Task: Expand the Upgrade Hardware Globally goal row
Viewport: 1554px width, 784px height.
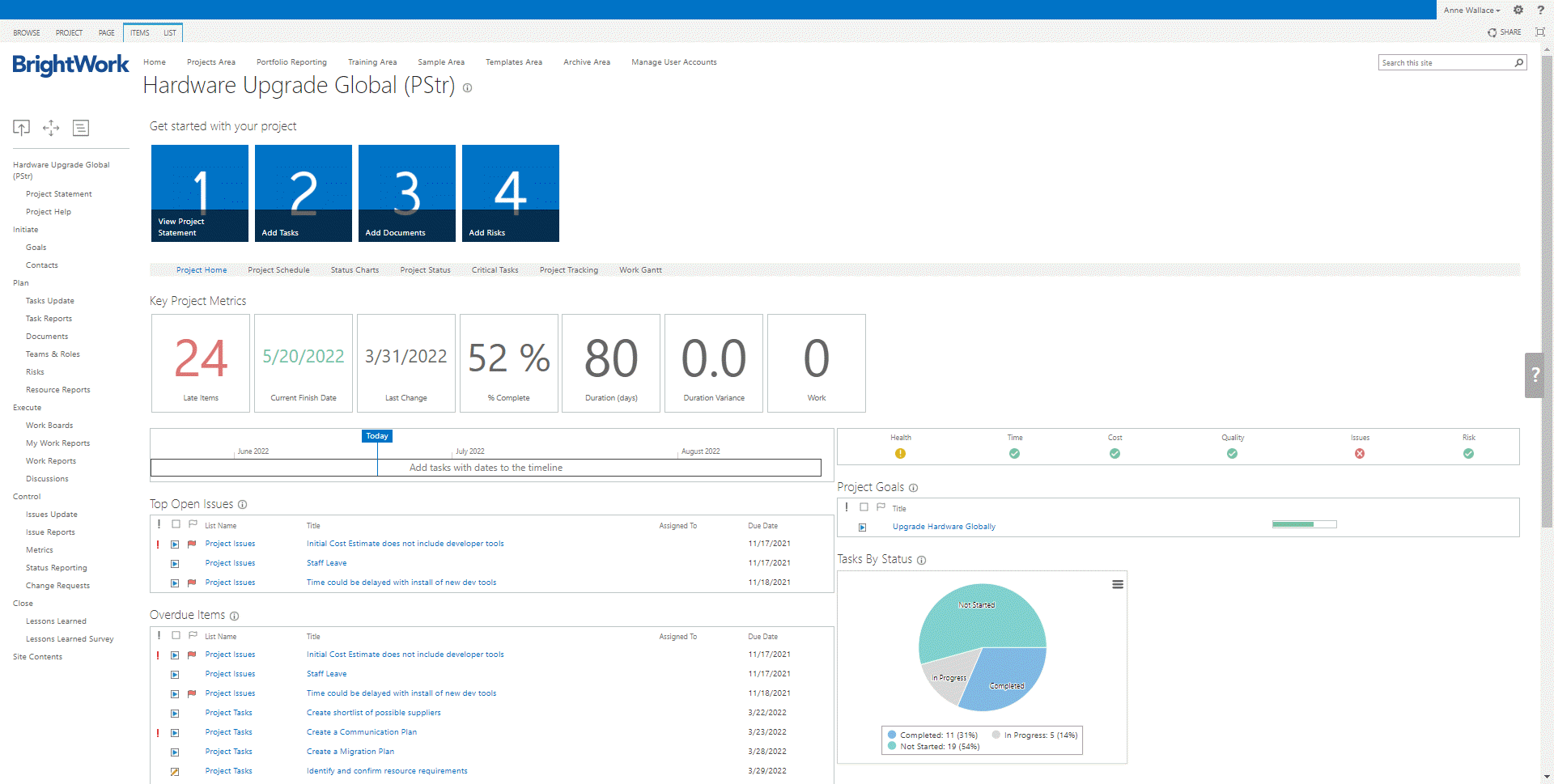Action: click(863, 528)
